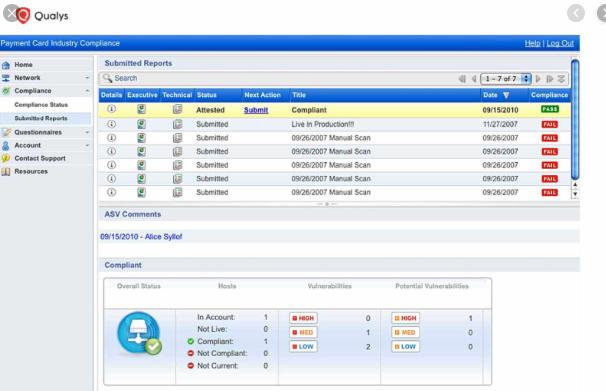This screenshot has height=391, width=606.
Task: Select Resources in the sidebar
Action: pos(31,171)
